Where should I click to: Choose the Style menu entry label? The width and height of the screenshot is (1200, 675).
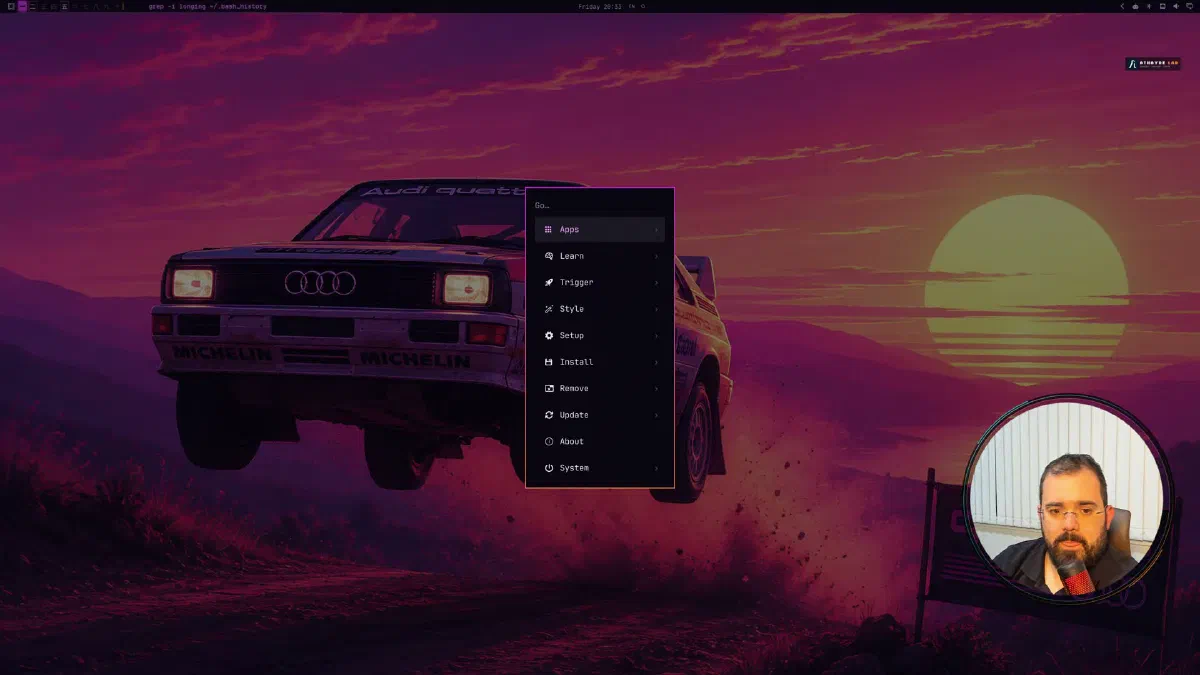571,309
